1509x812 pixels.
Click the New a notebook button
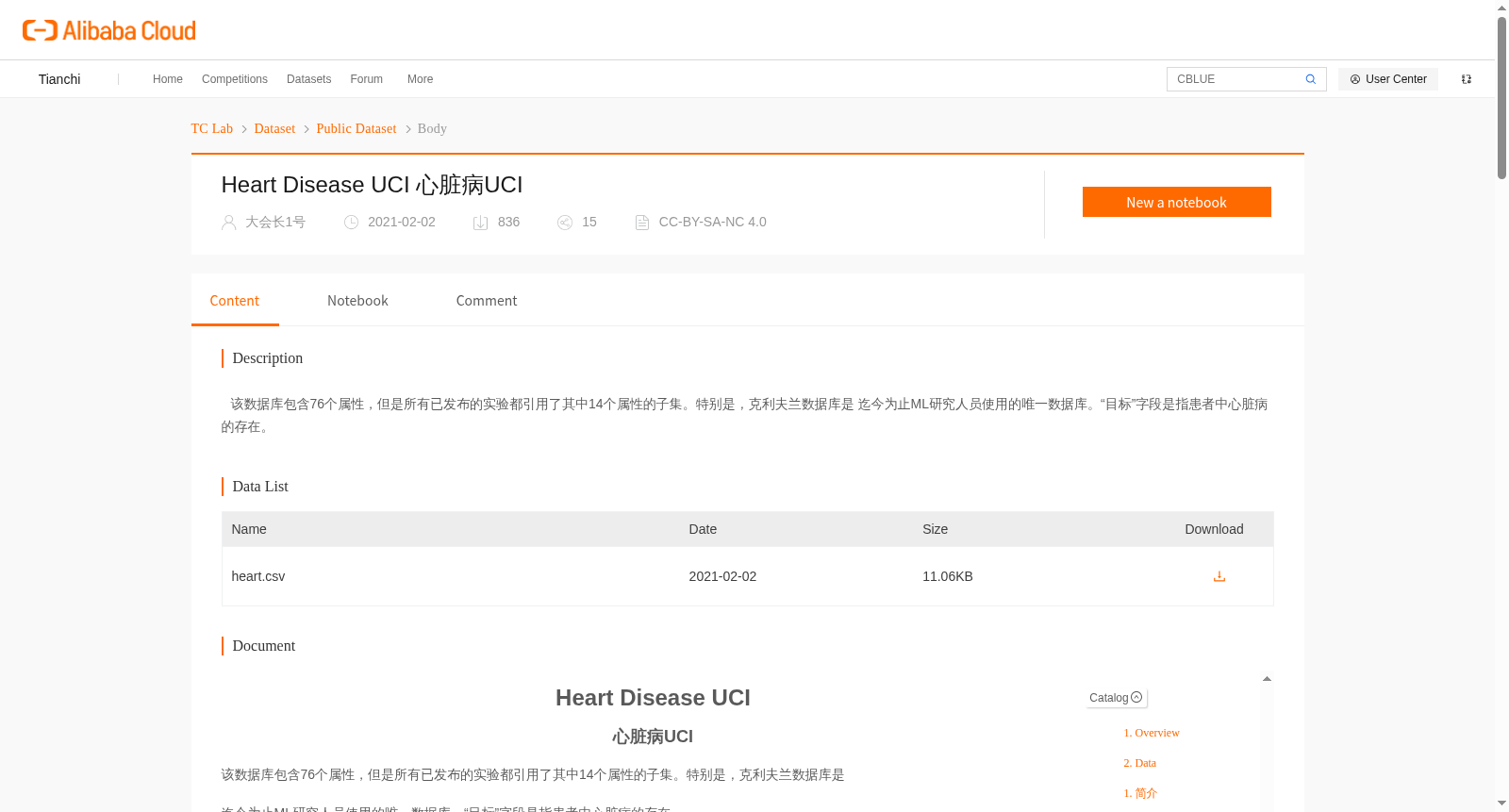coord(1177,202)
